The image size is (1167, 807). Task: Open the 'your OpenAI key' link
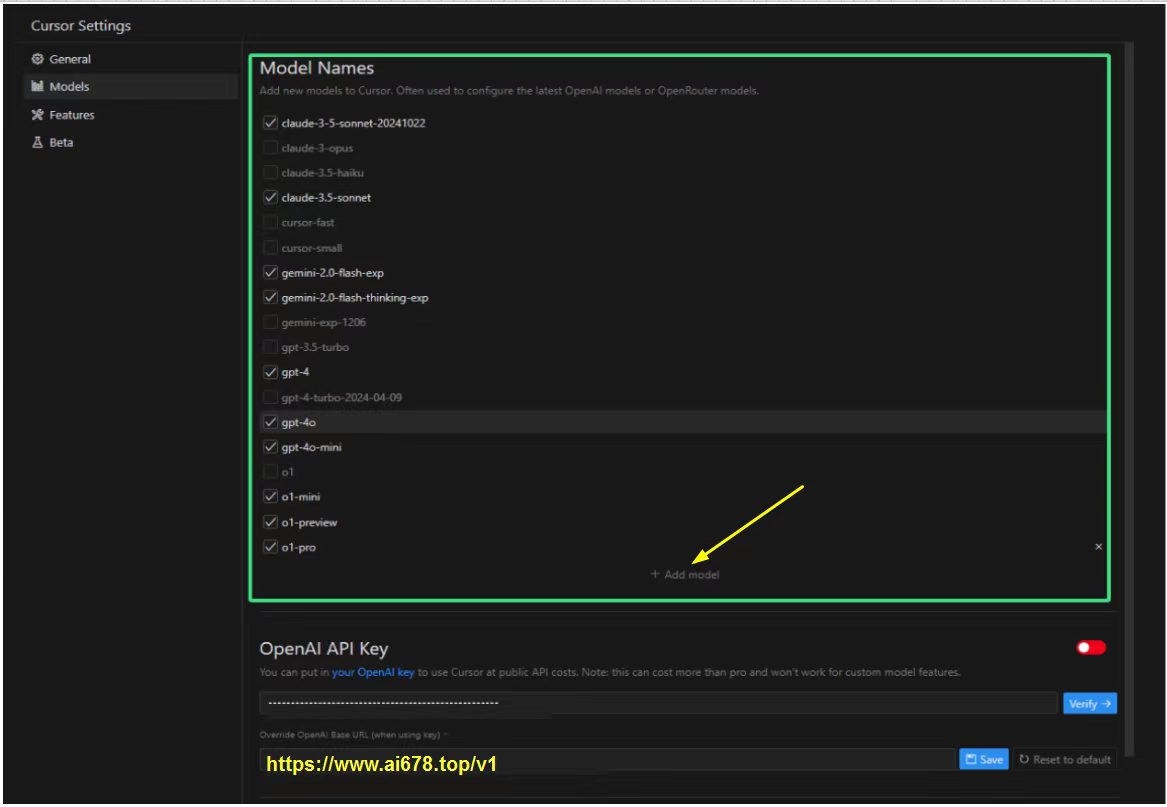373,672
